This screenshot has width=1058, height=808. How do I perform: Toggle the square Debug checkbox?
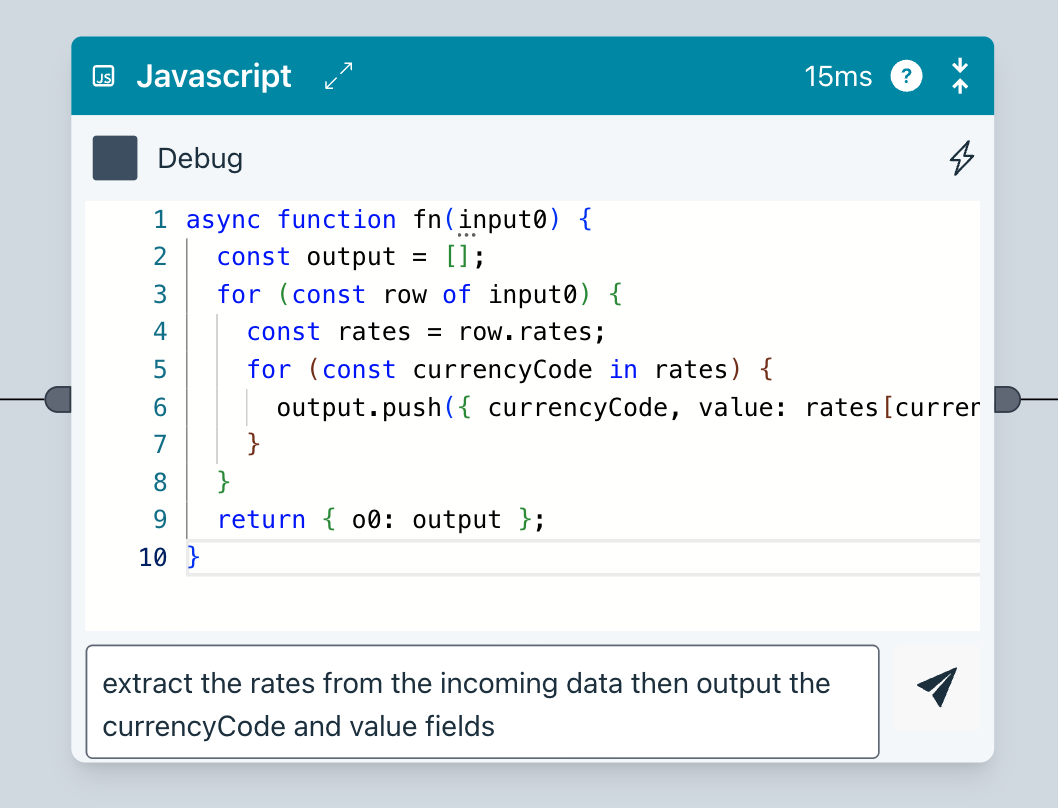coord(115,158)
